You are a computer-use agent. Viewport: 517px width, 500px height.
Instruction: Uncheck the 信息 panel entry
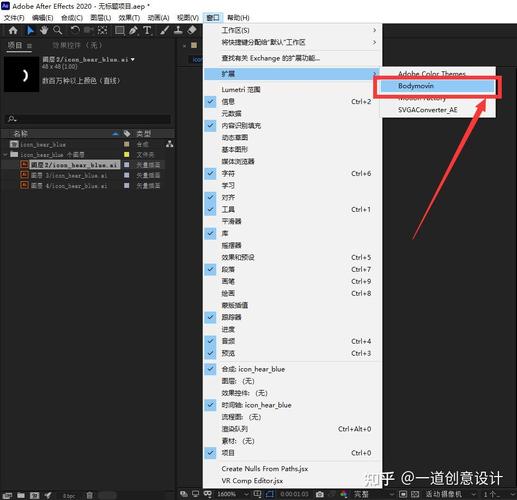coord(293,102)
